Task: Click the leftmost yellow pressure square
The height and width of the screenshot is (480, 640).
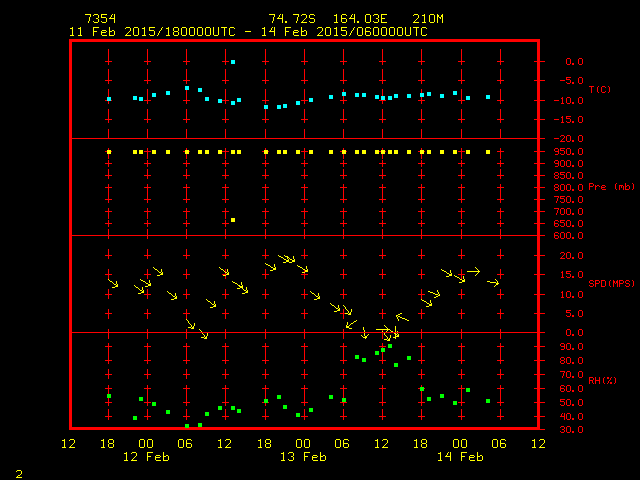Action: point(109,152)
